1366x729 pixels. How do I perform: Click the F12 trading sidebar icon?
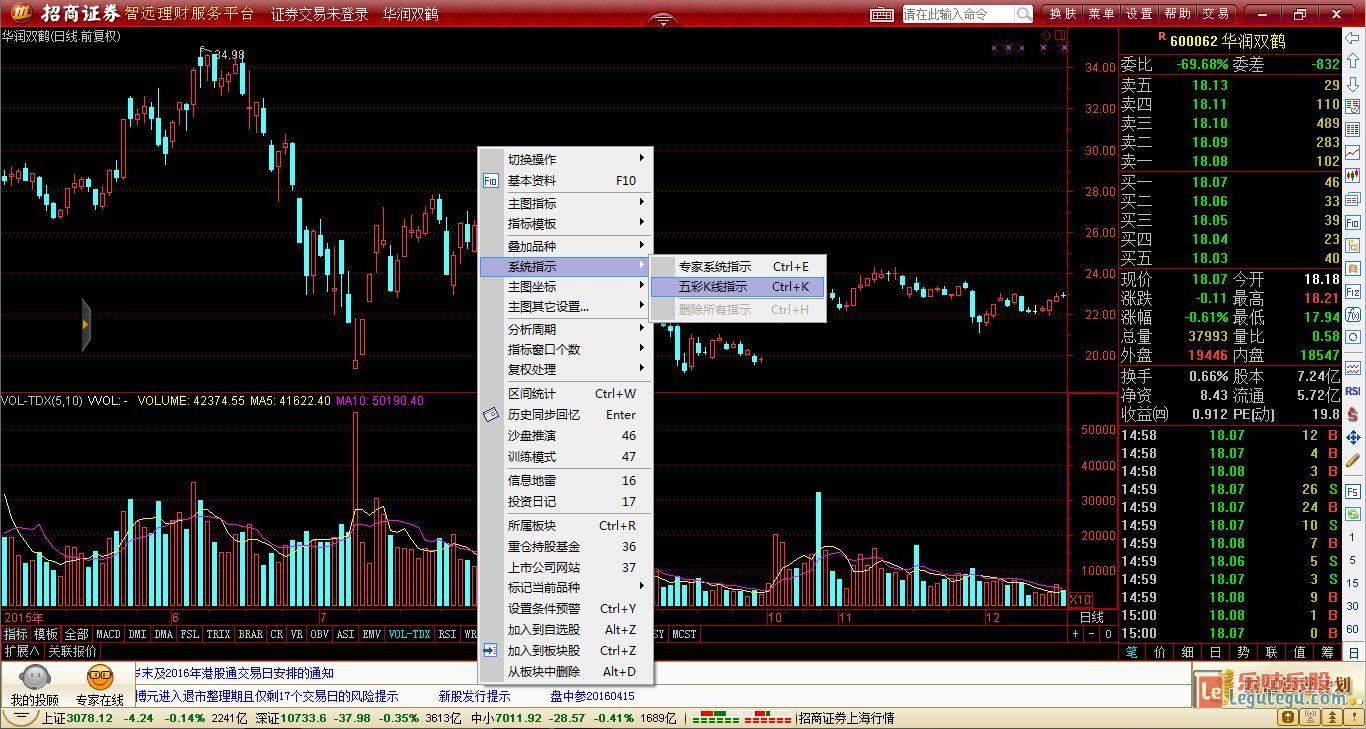(x=1352, y=292)
